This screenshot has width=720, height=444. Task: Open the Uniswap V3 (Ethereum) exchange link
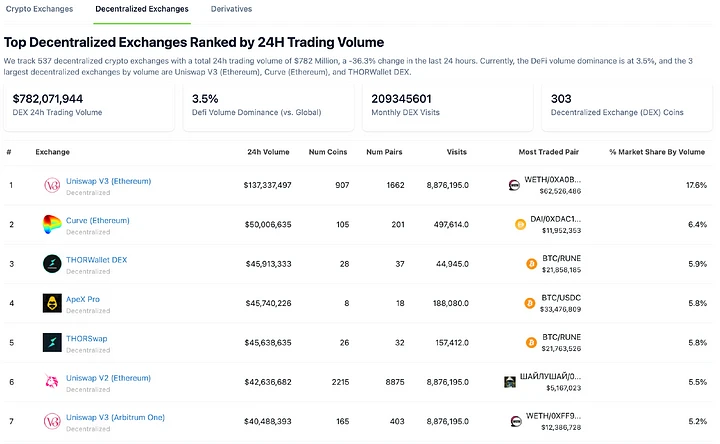click(108, 181)
